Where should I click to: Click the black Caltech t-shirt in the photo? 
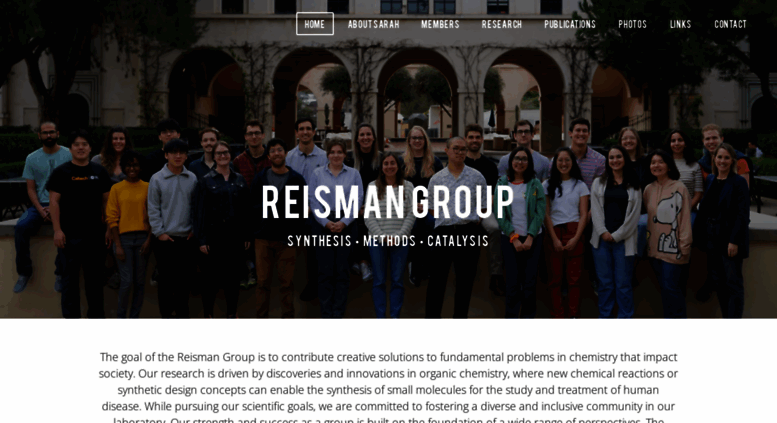coord(78,196)
